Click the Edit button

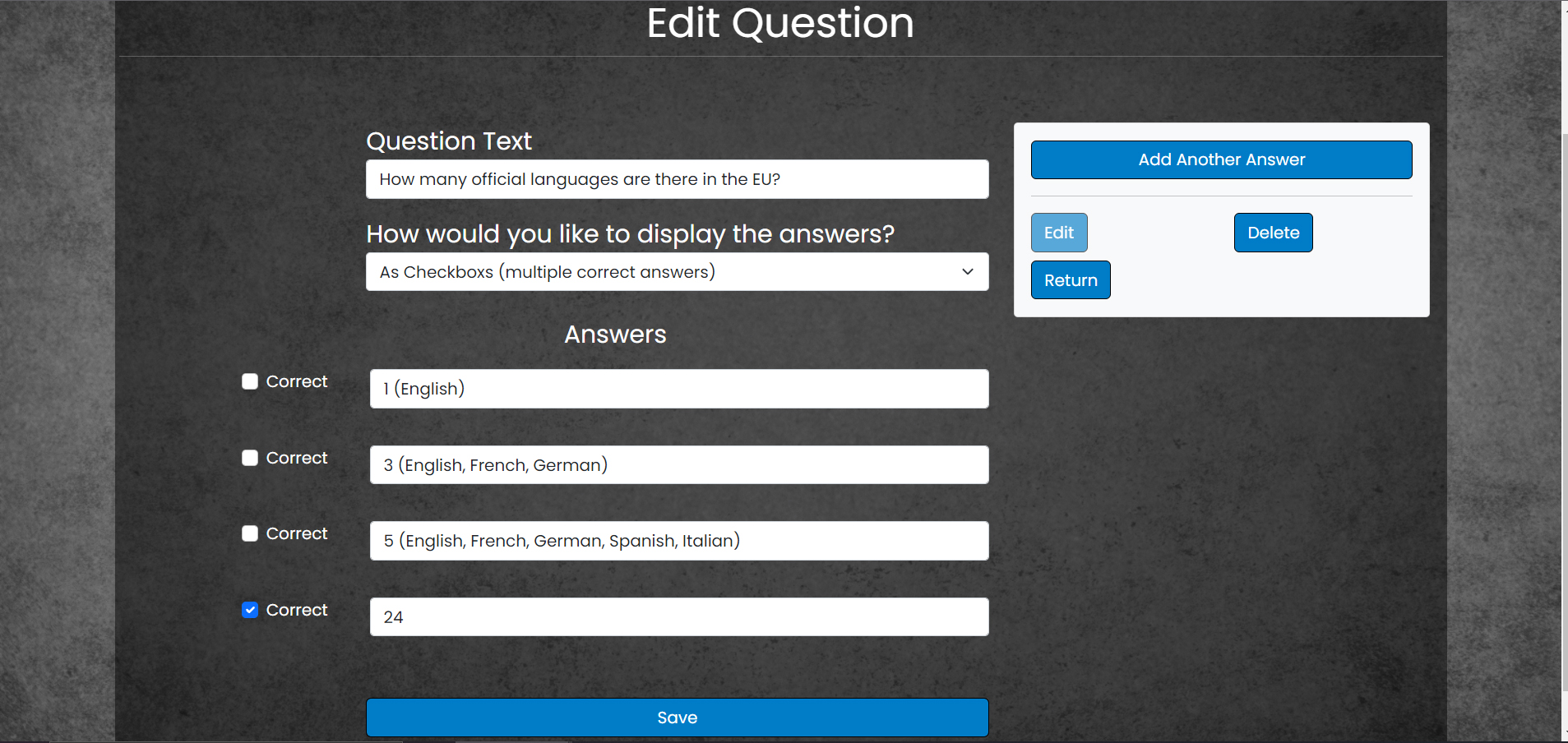pos(1059,233)
